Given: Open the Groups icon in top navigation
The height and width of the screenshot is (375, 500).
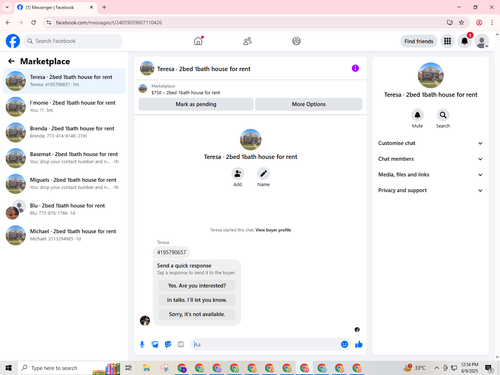Looking at the screenshot, I should tap(296, 41).
